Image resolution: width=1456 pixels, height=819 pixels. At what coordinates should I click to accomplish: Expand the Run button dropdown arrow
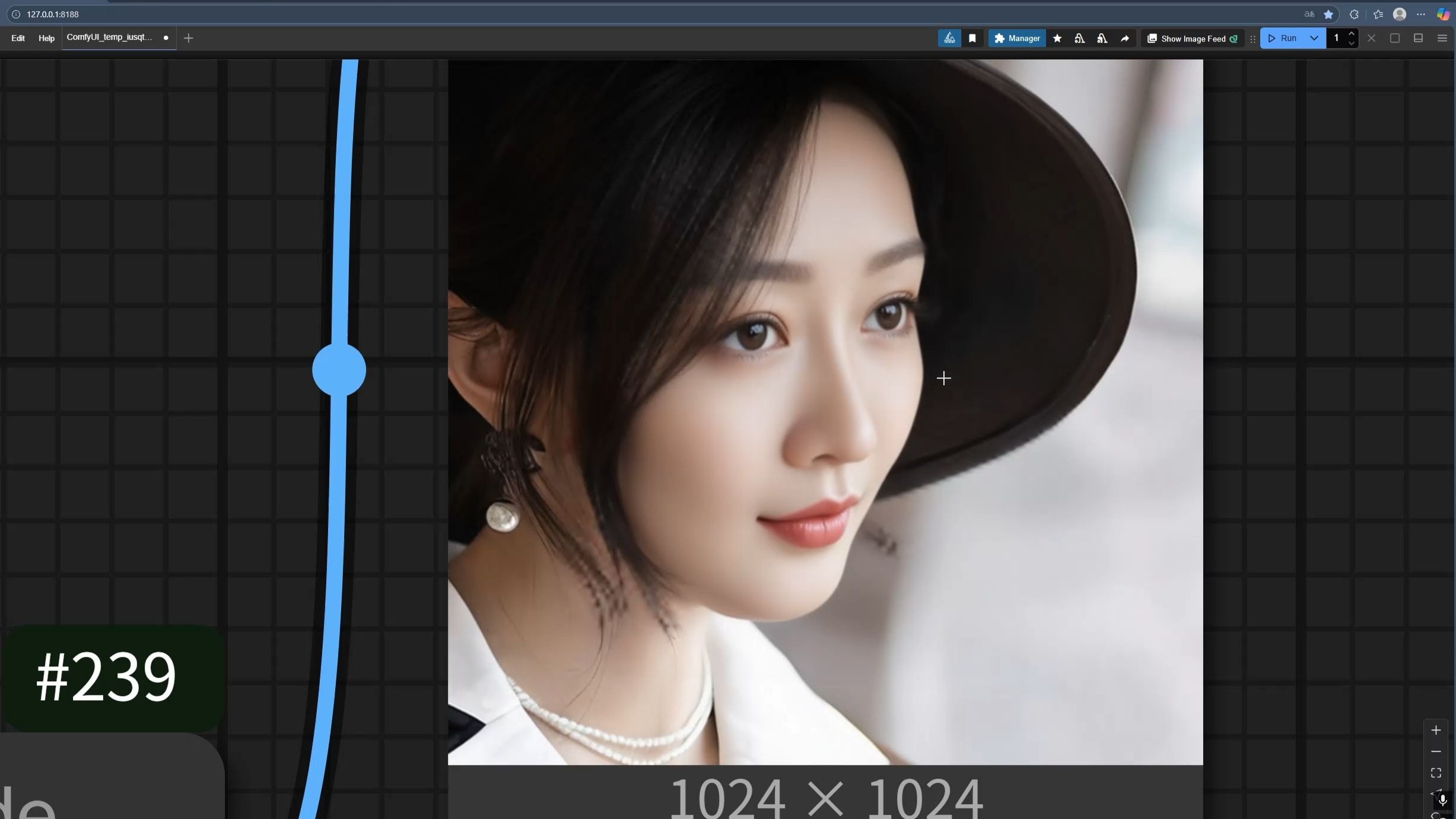tap(1314, 39)
